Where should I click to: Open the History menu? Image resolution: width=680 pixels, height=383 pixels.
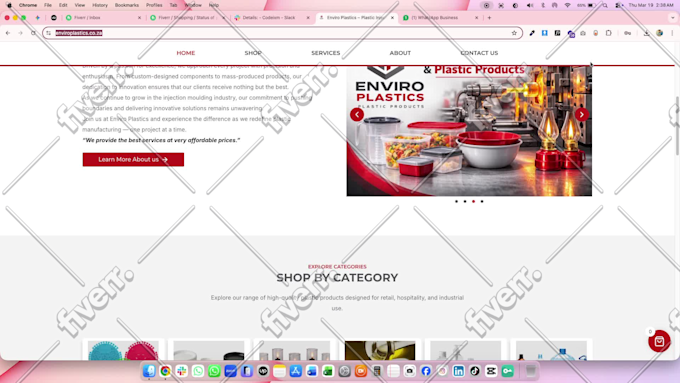tap(100, 5)
